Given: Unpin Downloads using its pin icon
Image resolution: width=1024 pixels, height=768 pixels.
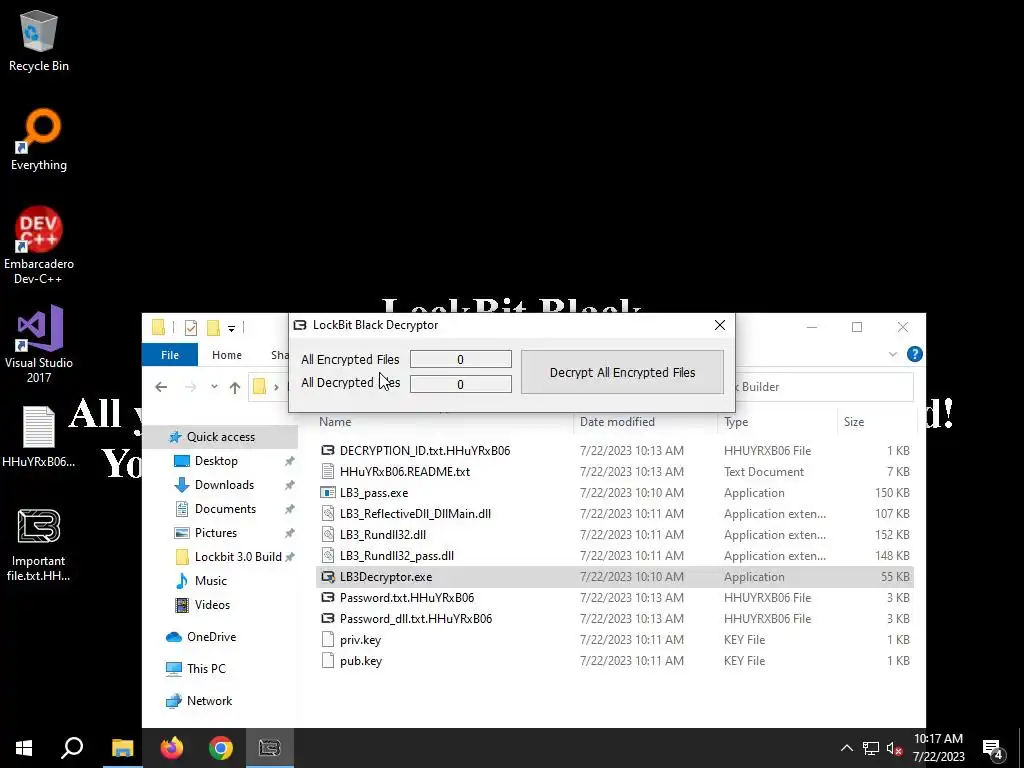Looking at the screenshot, I should (x=289, y=485).
